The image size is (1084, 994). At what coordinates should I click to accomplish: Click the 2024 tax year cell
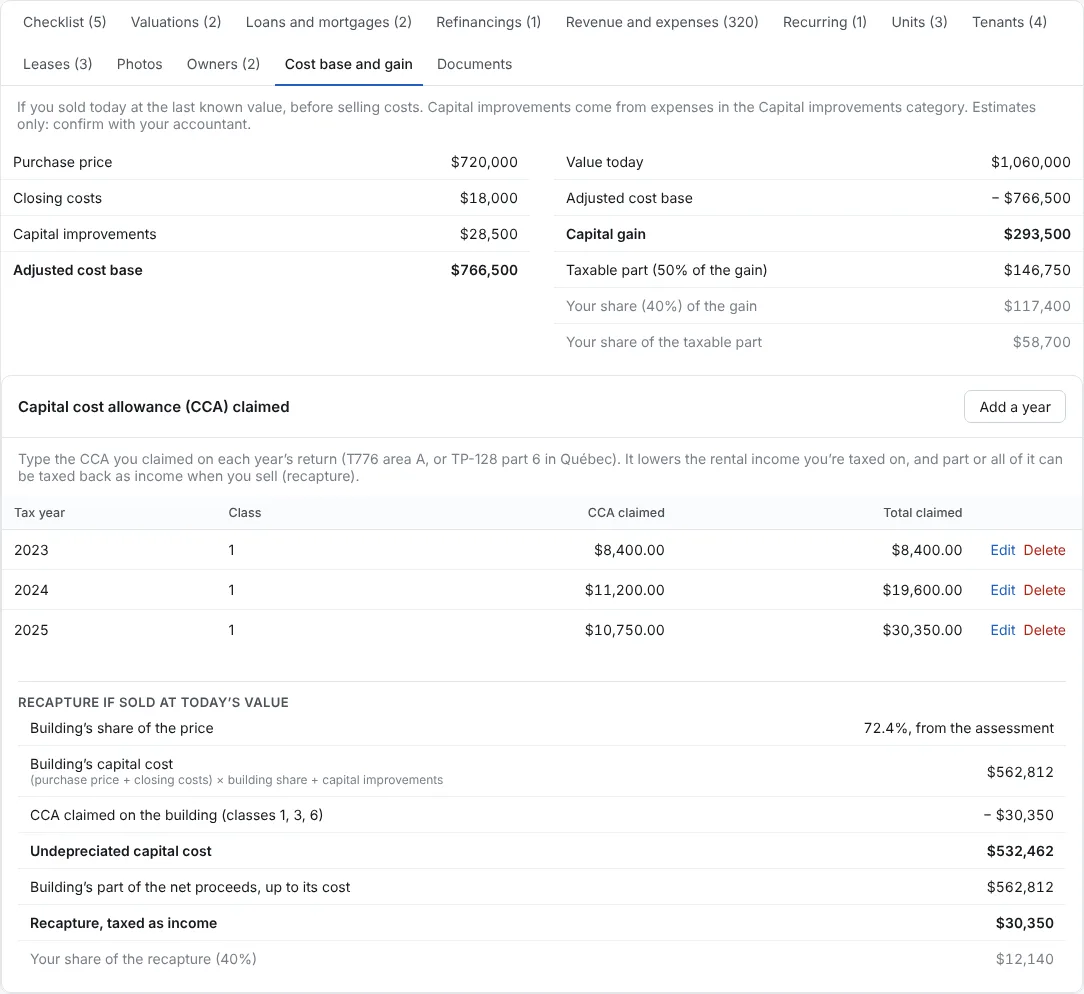[31, 590]
